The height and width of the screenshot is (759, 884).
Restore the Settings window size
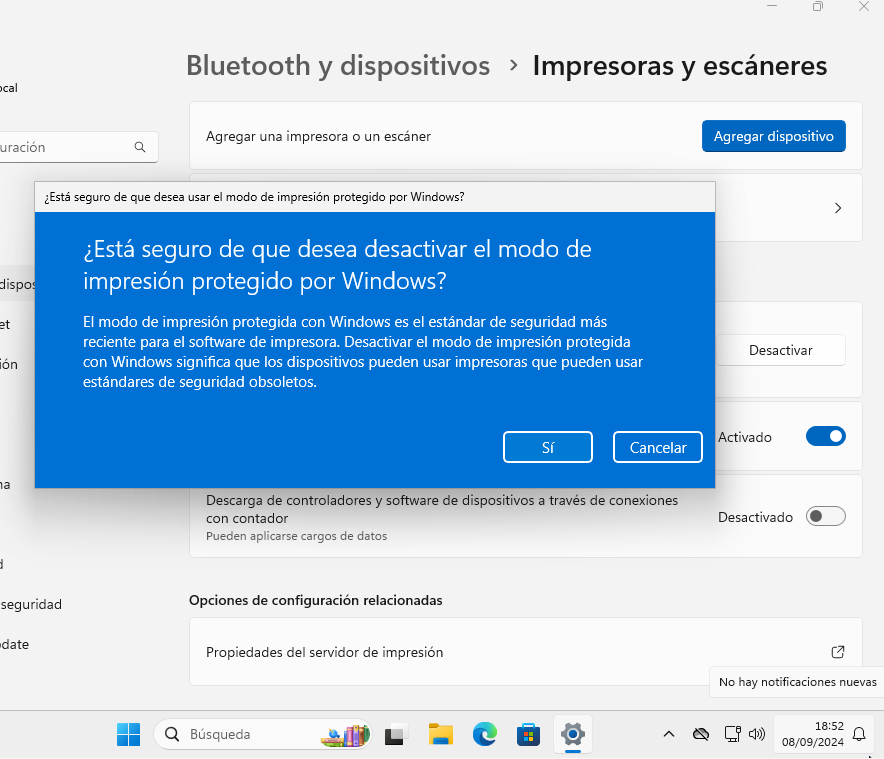click(x=817, y=6)
